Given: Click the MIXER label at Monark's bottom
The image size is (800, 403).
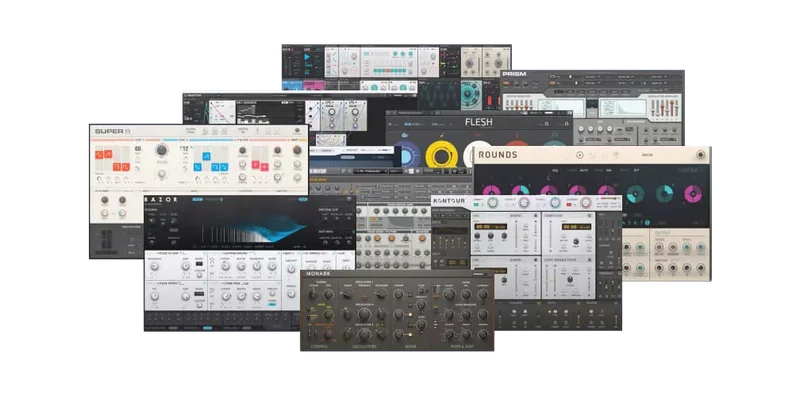Looking at the screenshot, I should [x=410, y=347].
